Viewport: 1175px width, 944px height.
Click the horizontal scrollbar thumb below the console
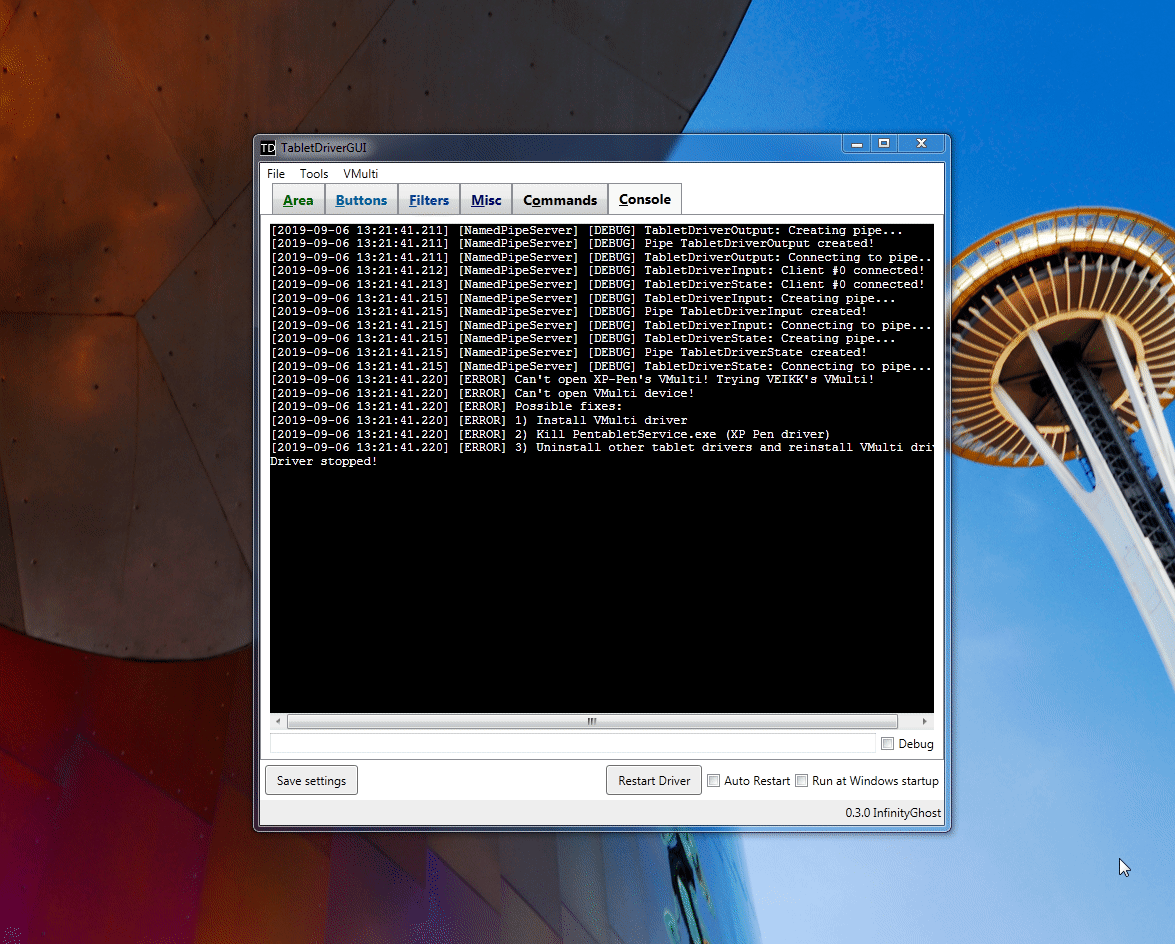[590, 721]
